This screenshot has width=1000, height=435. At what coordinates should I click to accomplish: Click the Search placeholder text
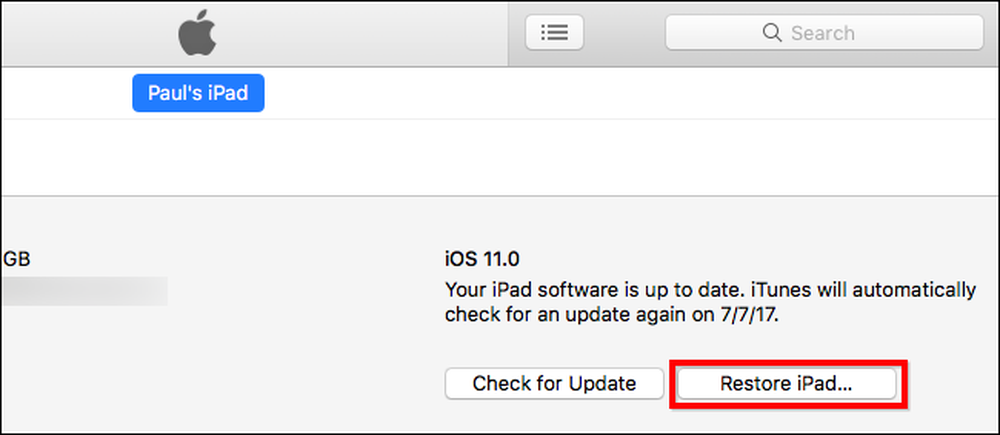[823, 33]
